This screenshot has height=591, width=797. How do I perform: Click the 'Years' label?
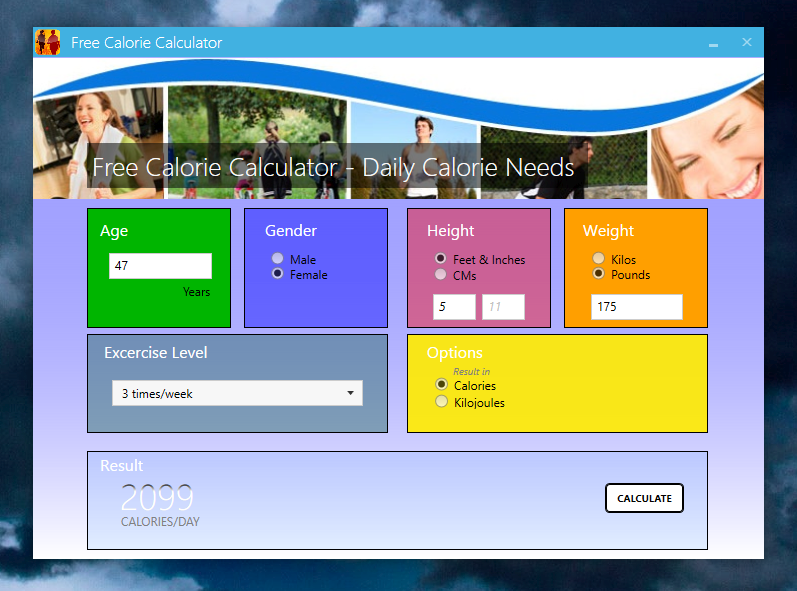196,292
